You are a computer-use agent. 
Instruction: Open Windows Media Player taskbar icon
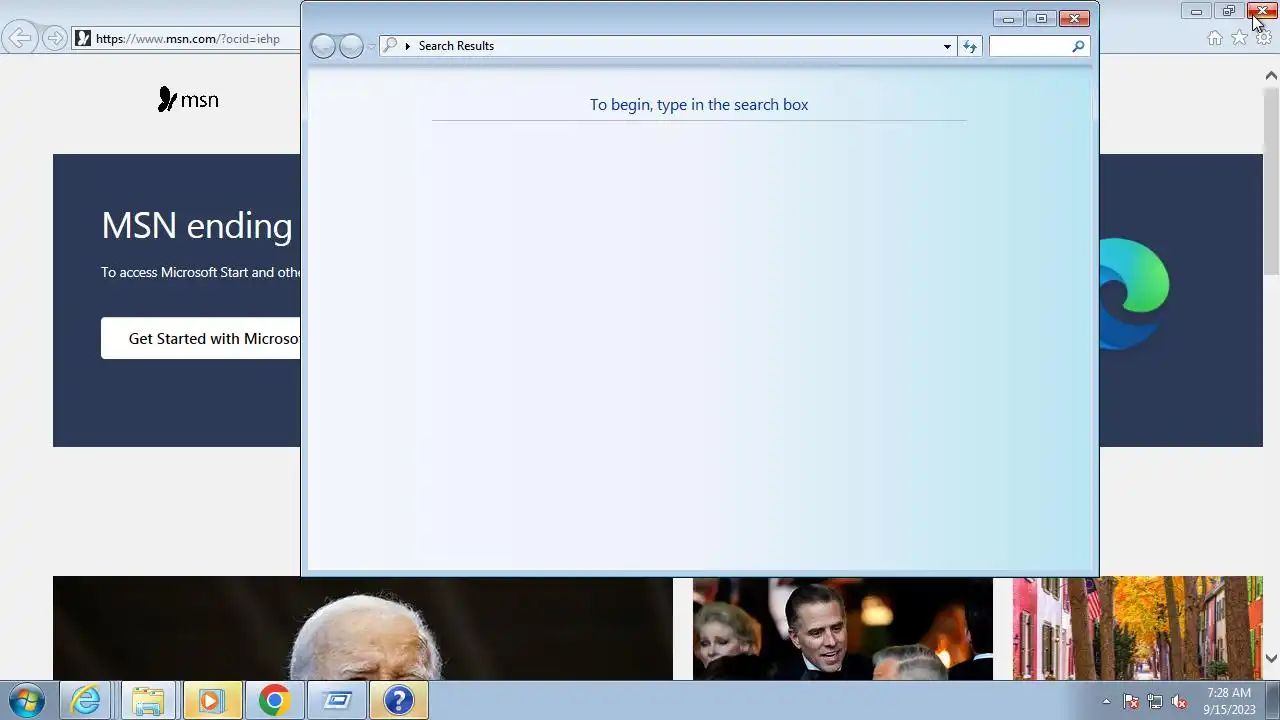click(211, 700)
